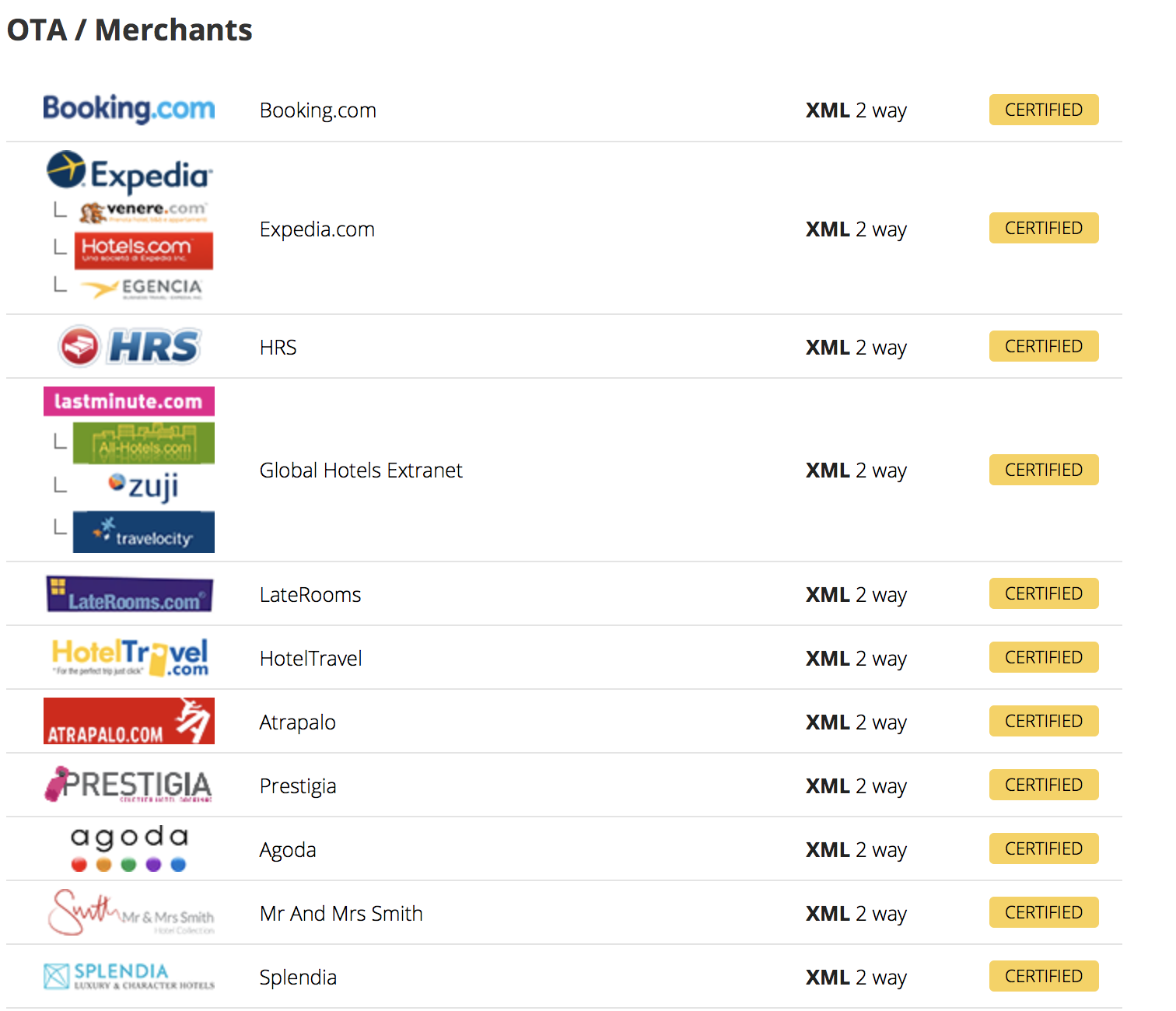Screen dimensions: 1176x1011
Task: Click the pink lastminute.com logo
Action: pos(128,401)
